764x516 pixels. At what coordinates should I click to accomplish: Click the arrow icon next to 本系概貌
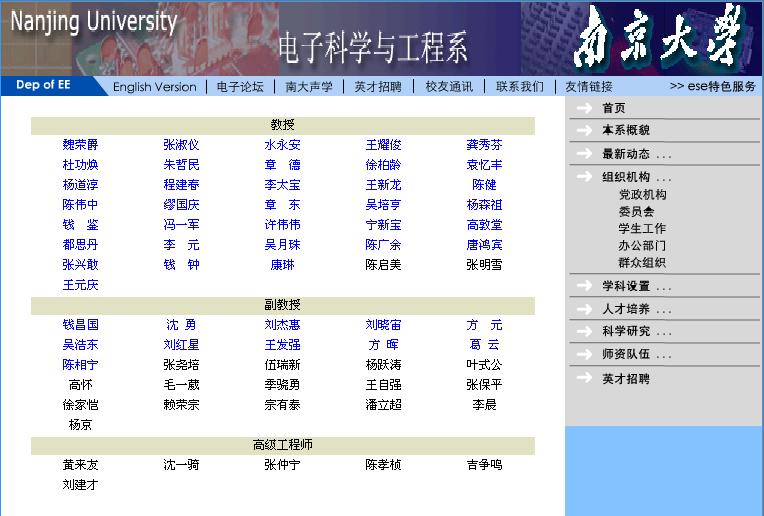(x=583, y=130)
